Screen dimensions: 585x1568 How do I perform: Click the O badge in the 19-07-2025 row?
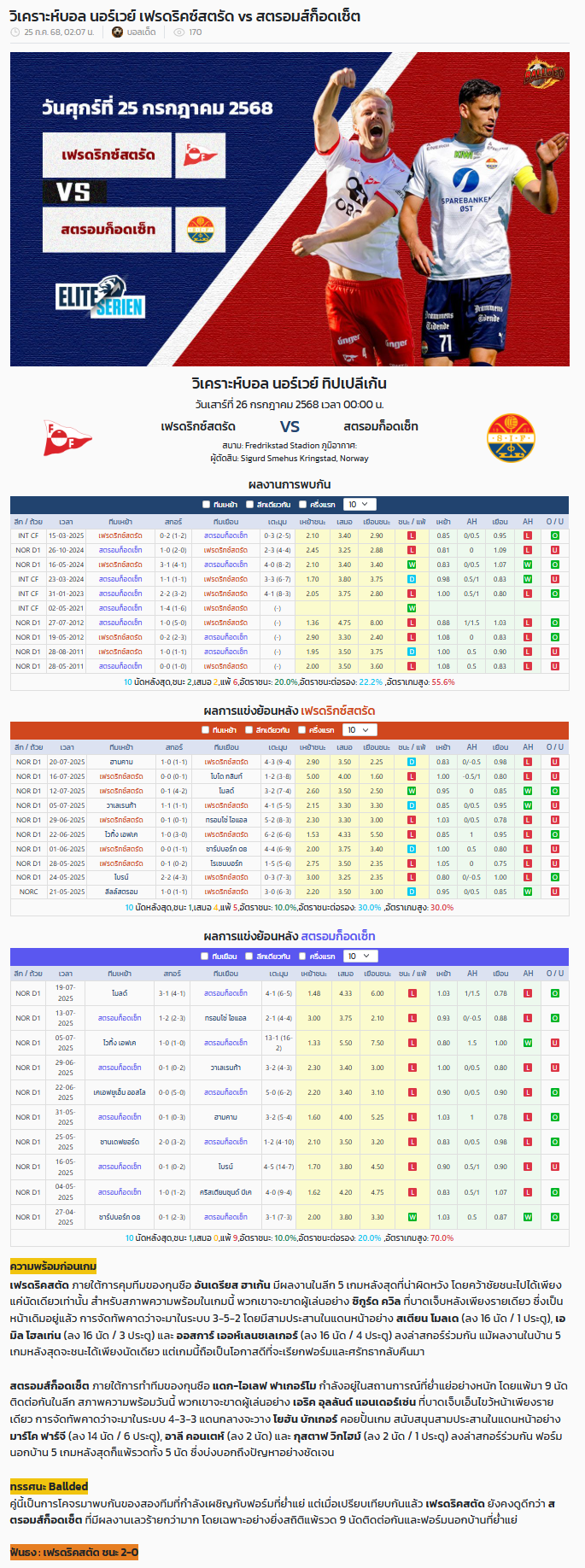555,993
